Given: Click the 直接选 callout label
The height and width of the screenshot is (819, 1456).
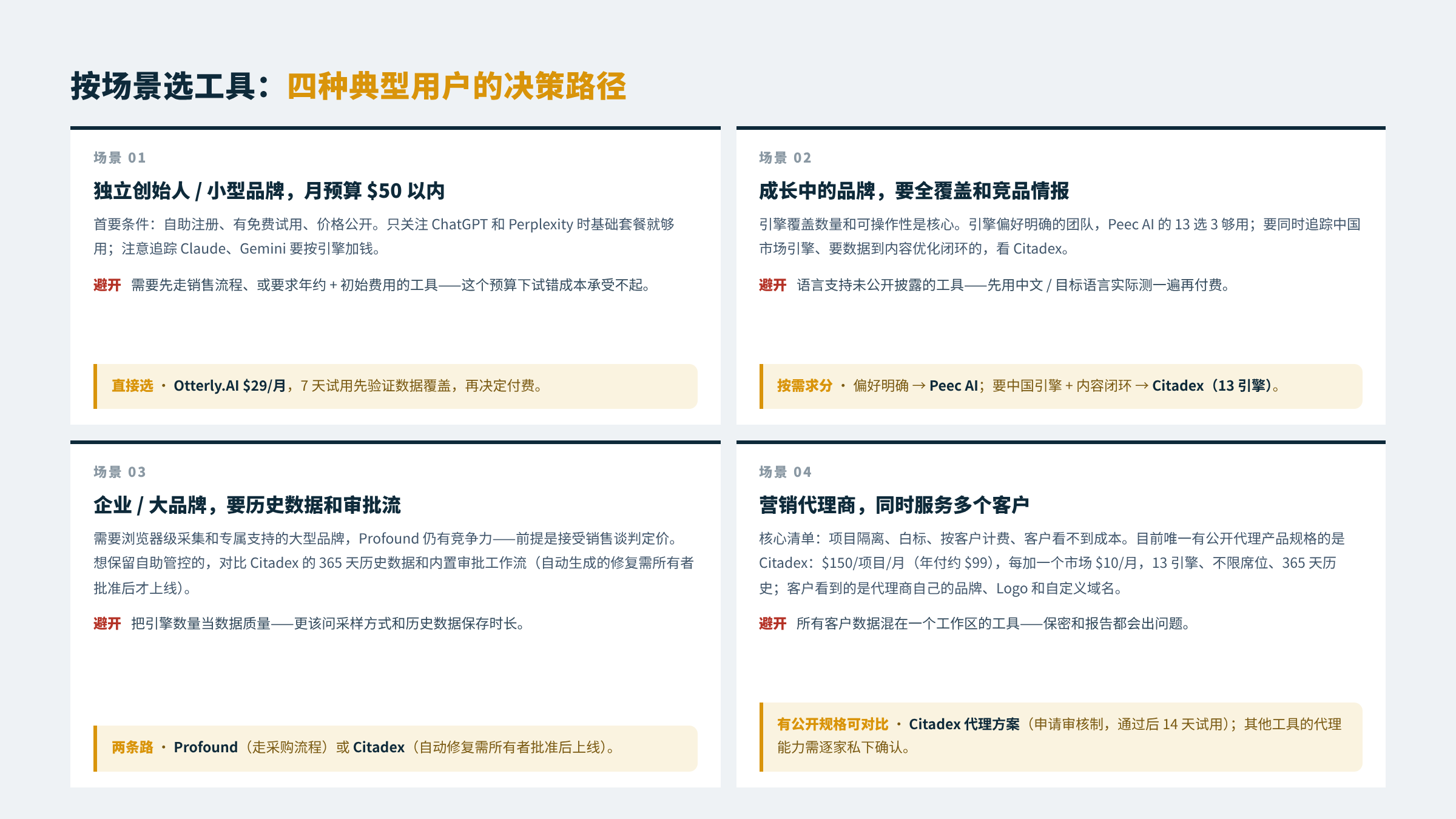Looking at the screenshot, I should click(132, 386).
